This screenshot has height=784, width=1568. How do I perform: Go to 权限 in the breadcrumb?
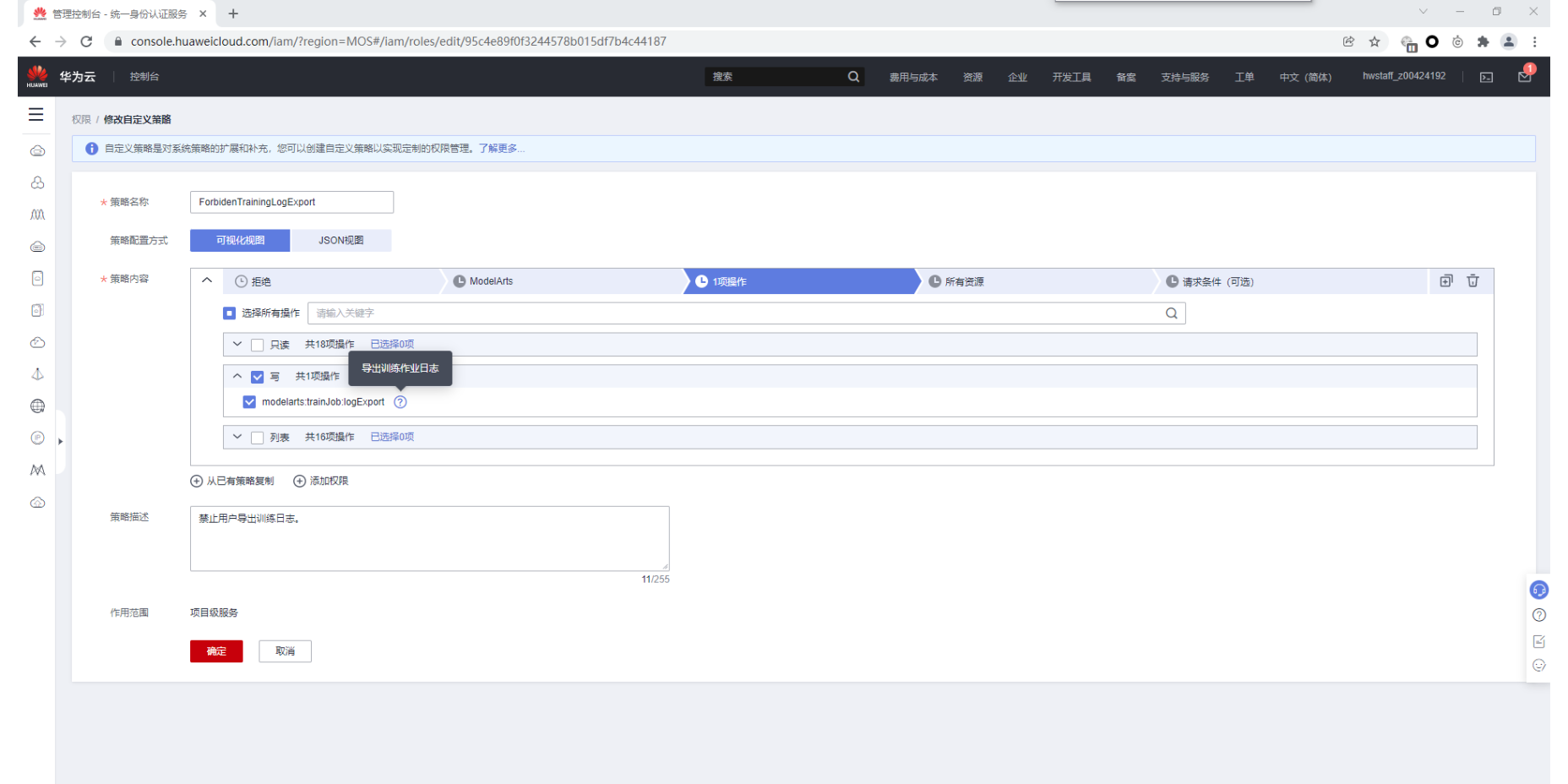pyautogui.click(x=81, y=120)
